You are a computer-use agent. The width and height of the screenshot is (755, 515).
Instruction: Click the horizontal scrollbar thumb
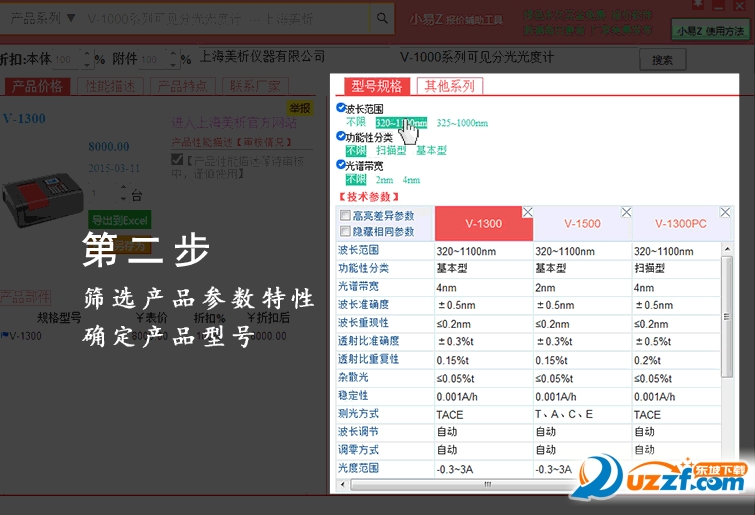(486, 484)
